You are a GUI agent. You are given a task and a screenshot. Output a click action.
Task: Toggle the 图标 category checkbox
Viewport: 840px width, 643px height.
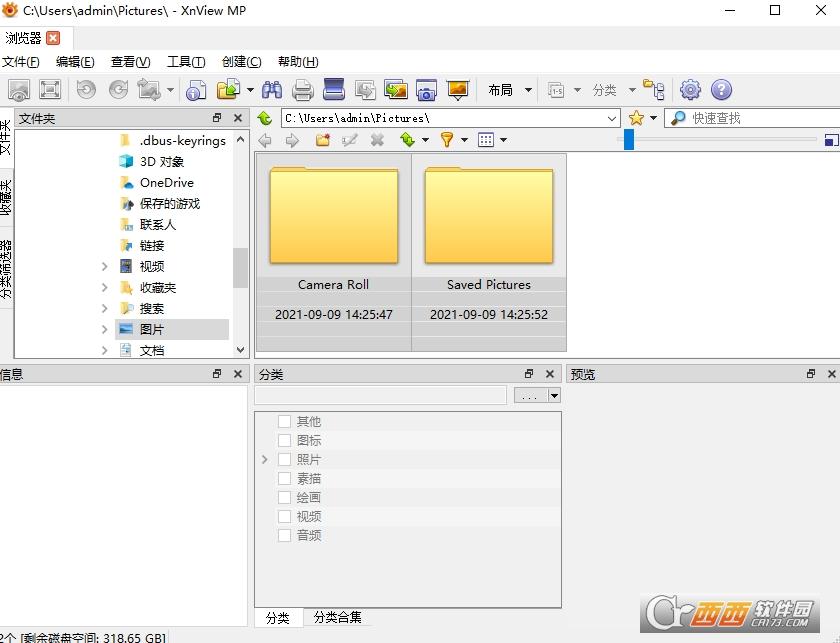[284, 440]
